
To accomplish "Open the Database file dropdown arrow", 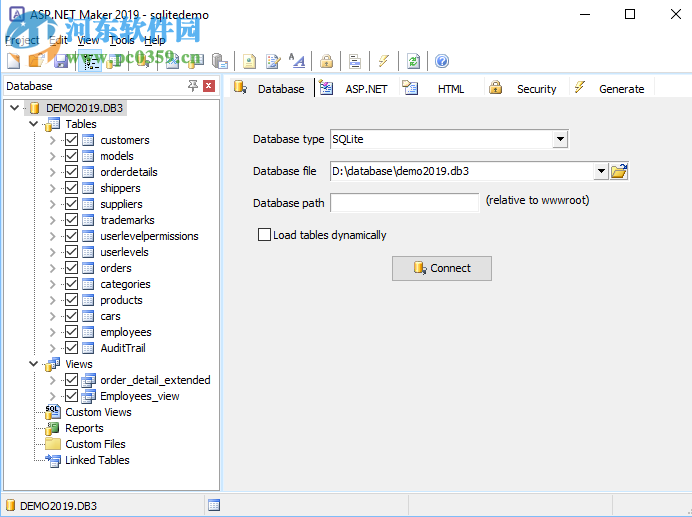I will (x=601, y=171).
